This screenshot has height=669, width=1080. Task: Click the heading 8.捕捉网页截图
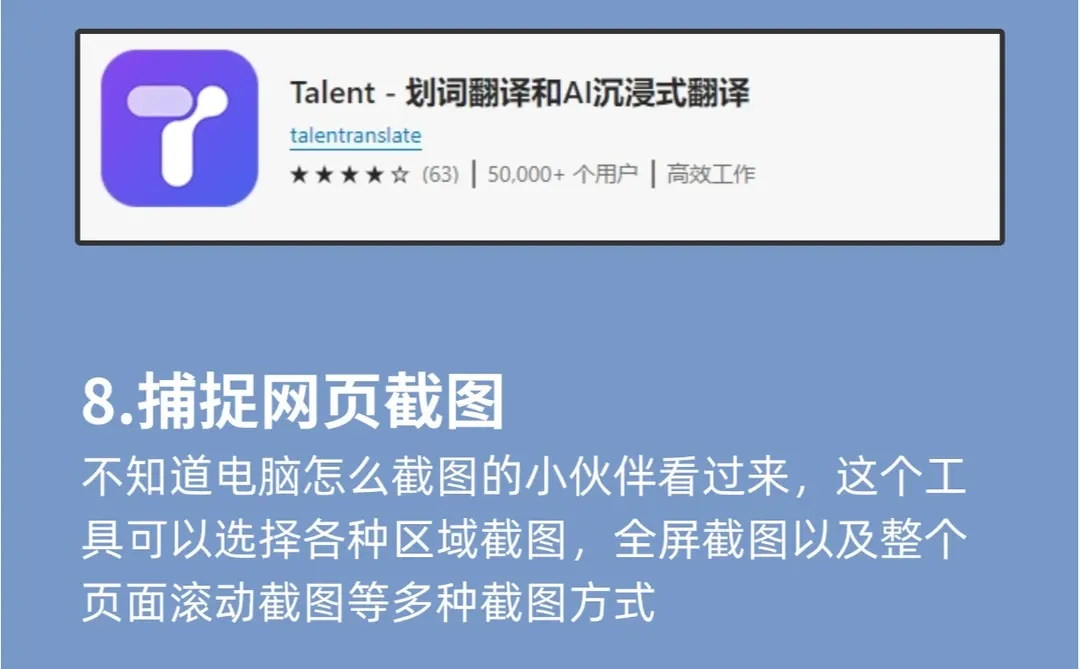pyautogui.click(x=293, y=401)
